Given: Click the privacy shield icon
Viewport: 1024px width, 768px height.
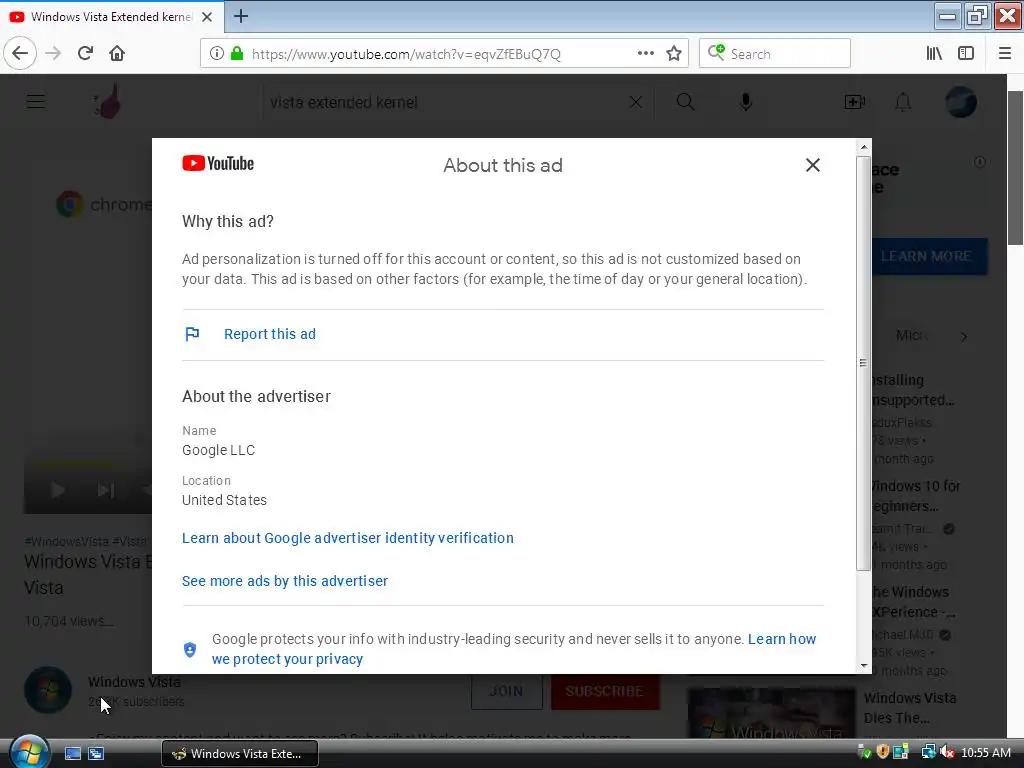Looking at the screenshot, I should pyautogui.click(x=190, y=649).
